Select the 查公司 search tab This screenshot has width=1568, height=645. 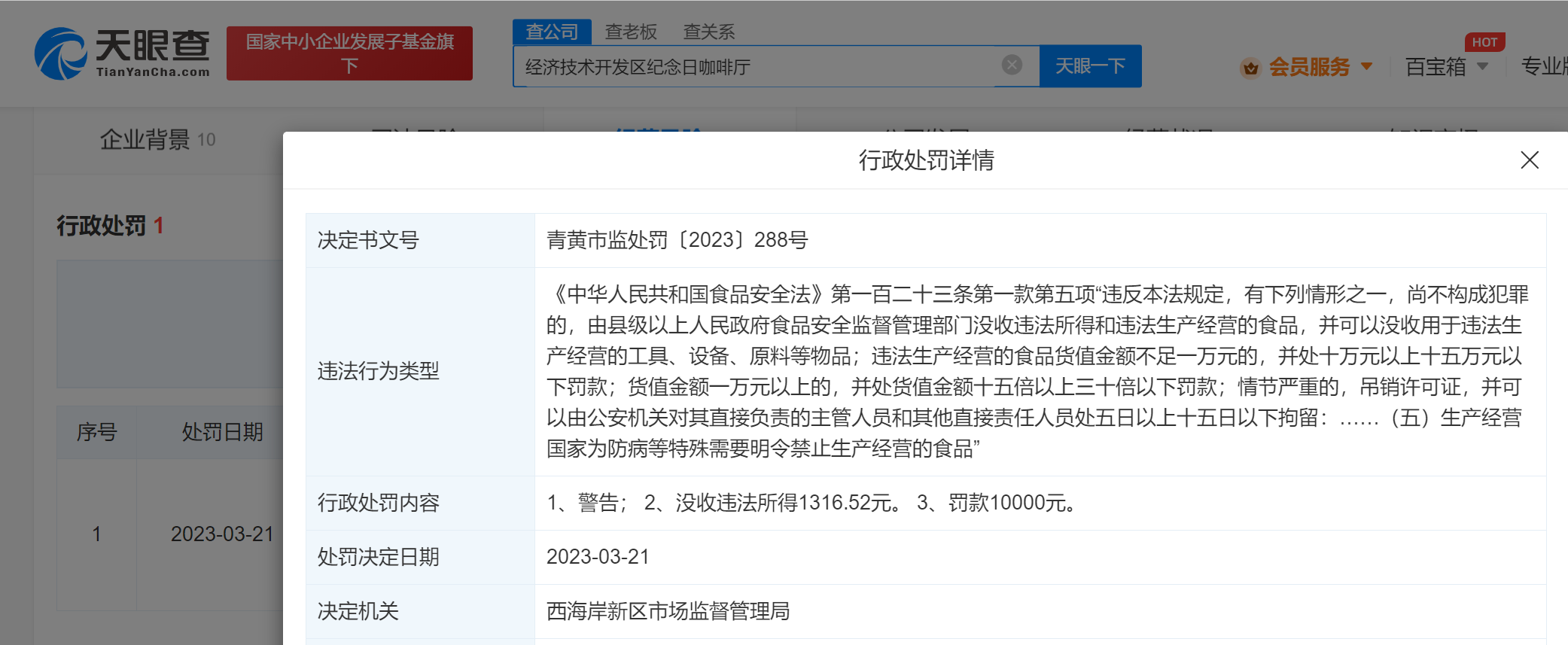coord(552,32)
